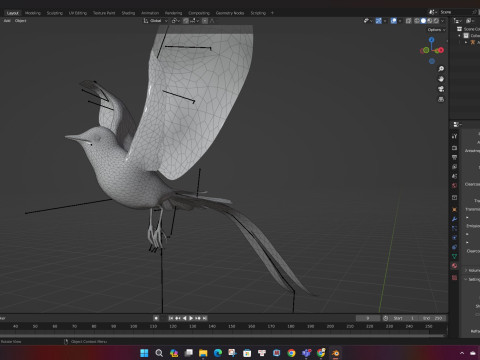
Task: Click the timeline Start frame field
Action: pyautogui.click(x=404, y=318)
